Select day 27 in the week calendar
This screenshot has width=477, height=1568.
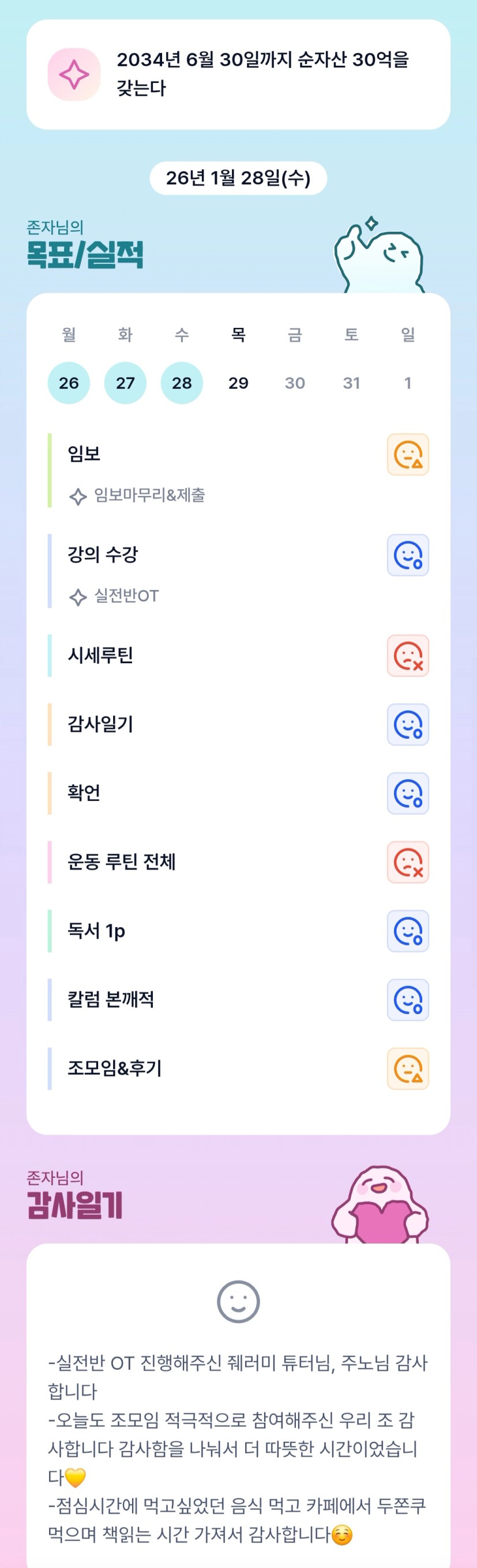(126, 383)
